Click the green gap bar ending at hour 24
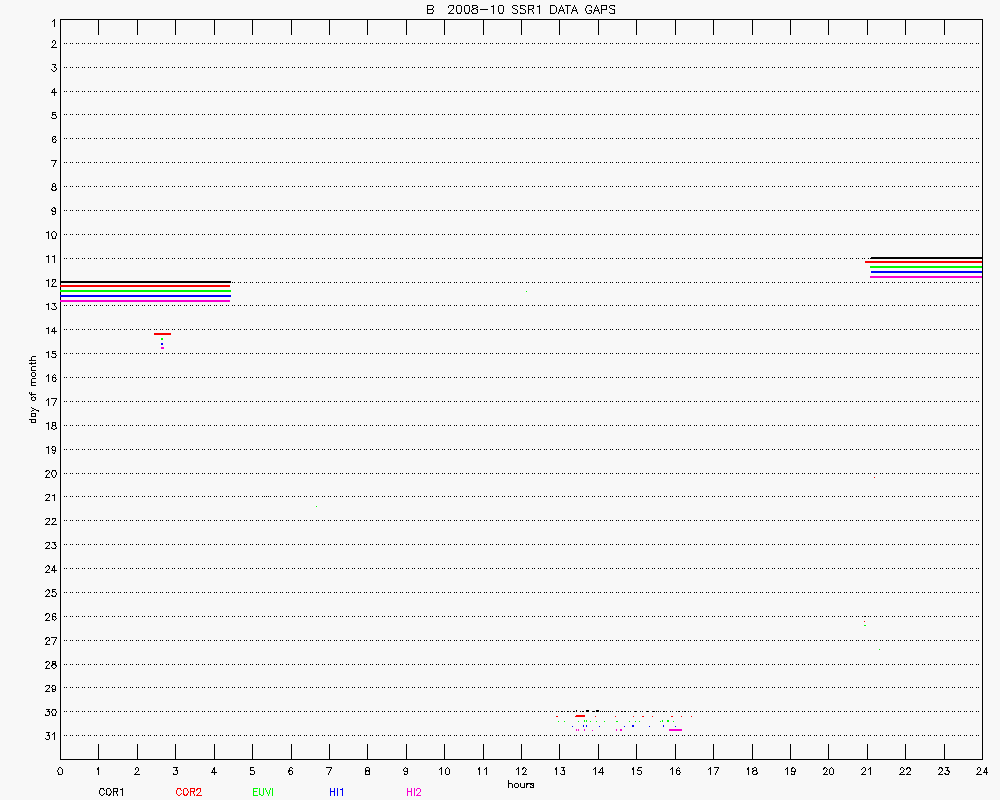This screenshot has height=800, width=1000. coord(926,268)
